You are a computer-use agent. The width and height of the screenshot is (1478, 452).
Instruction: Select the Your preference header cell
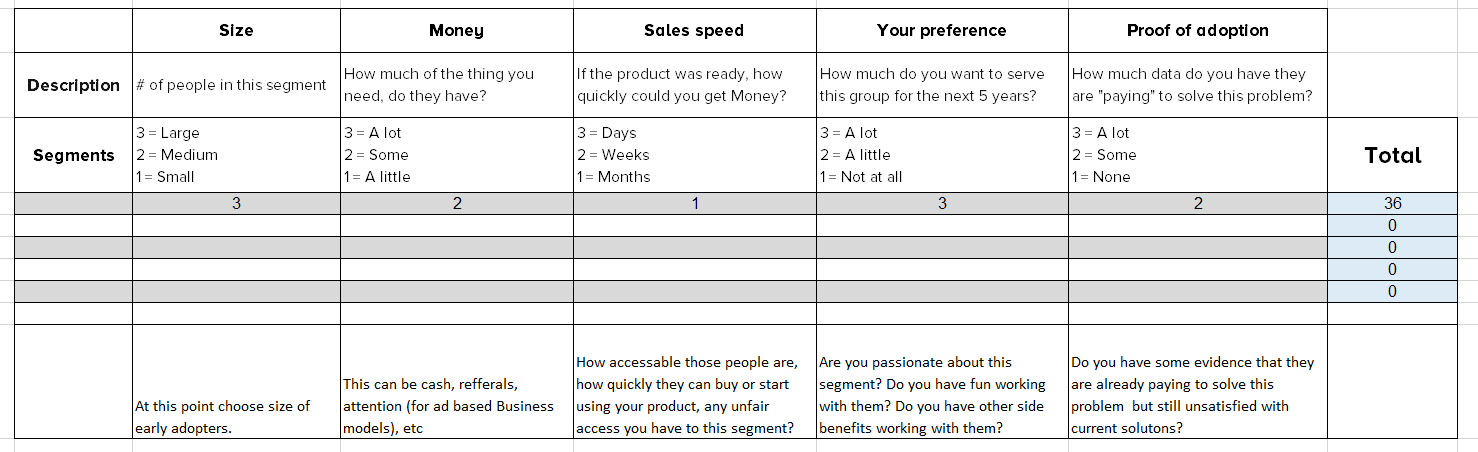(942, 30)
